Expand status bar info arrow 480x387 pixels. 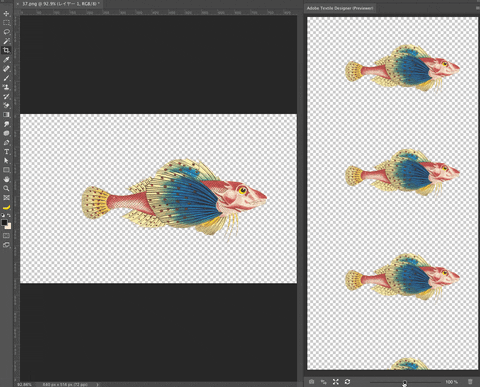point(98,384)
